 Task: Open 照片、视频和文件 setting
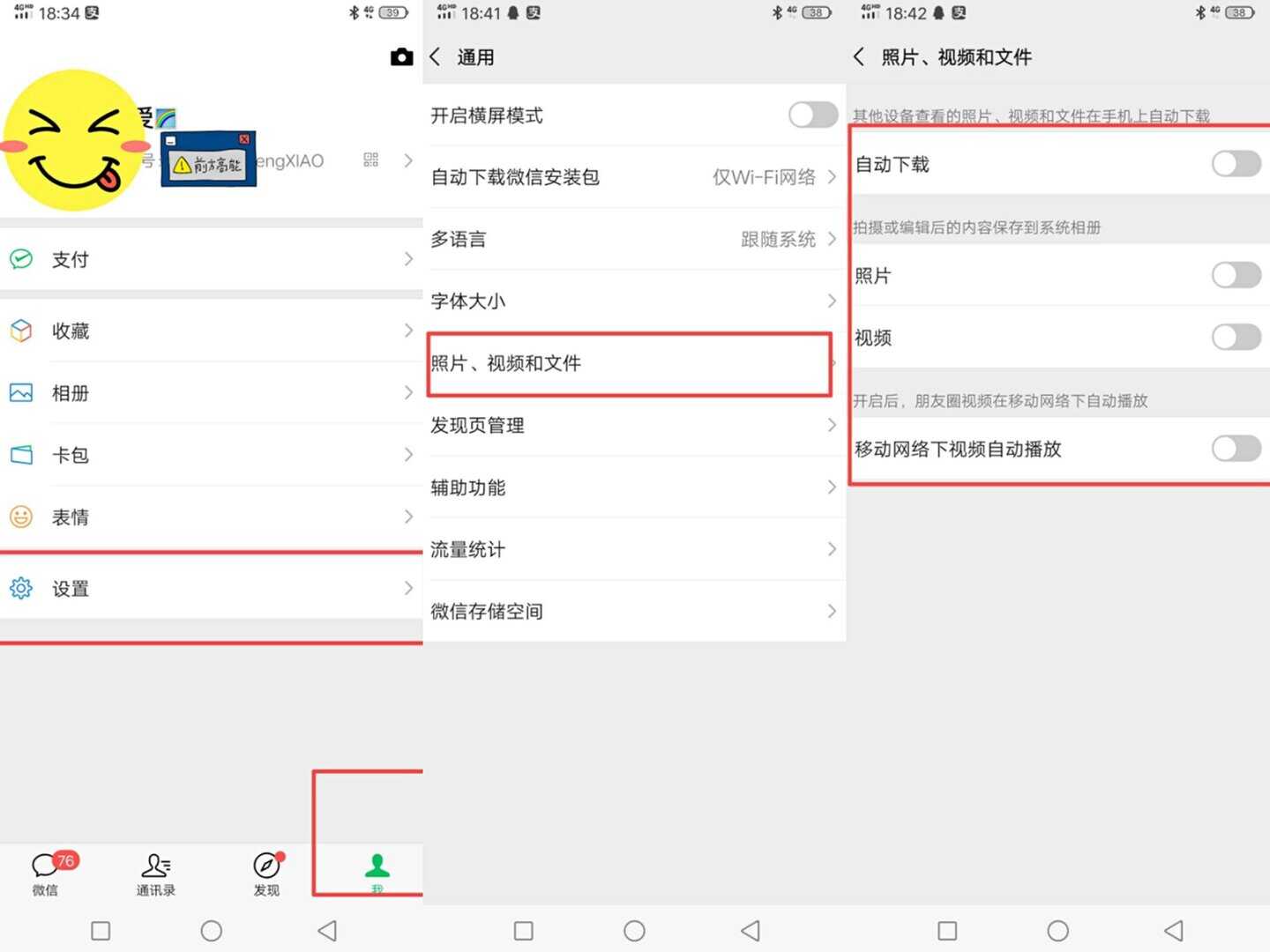[634, 363]
